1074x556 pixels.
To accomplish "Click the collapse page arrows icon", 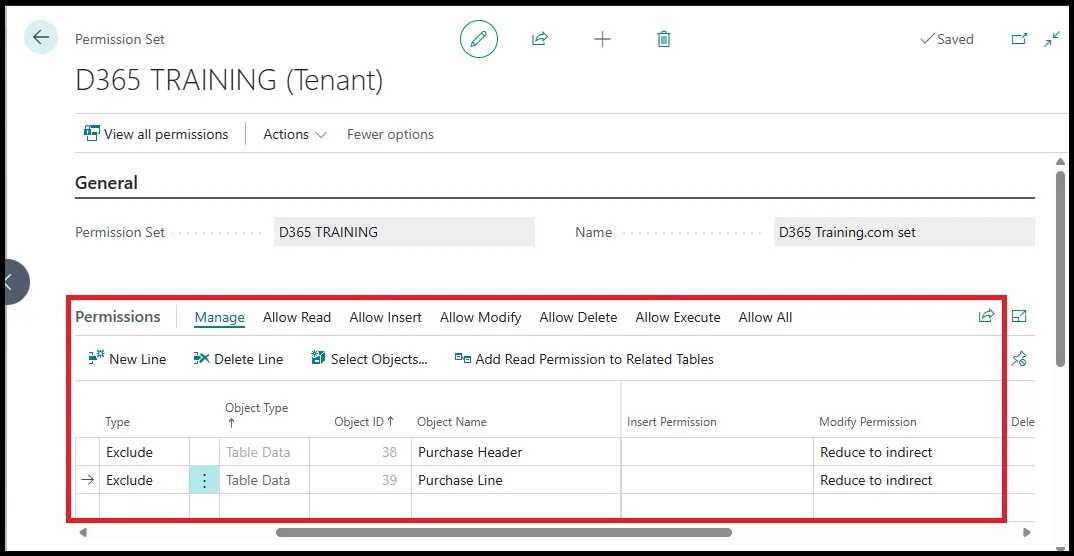I will tap(1052, 39).
